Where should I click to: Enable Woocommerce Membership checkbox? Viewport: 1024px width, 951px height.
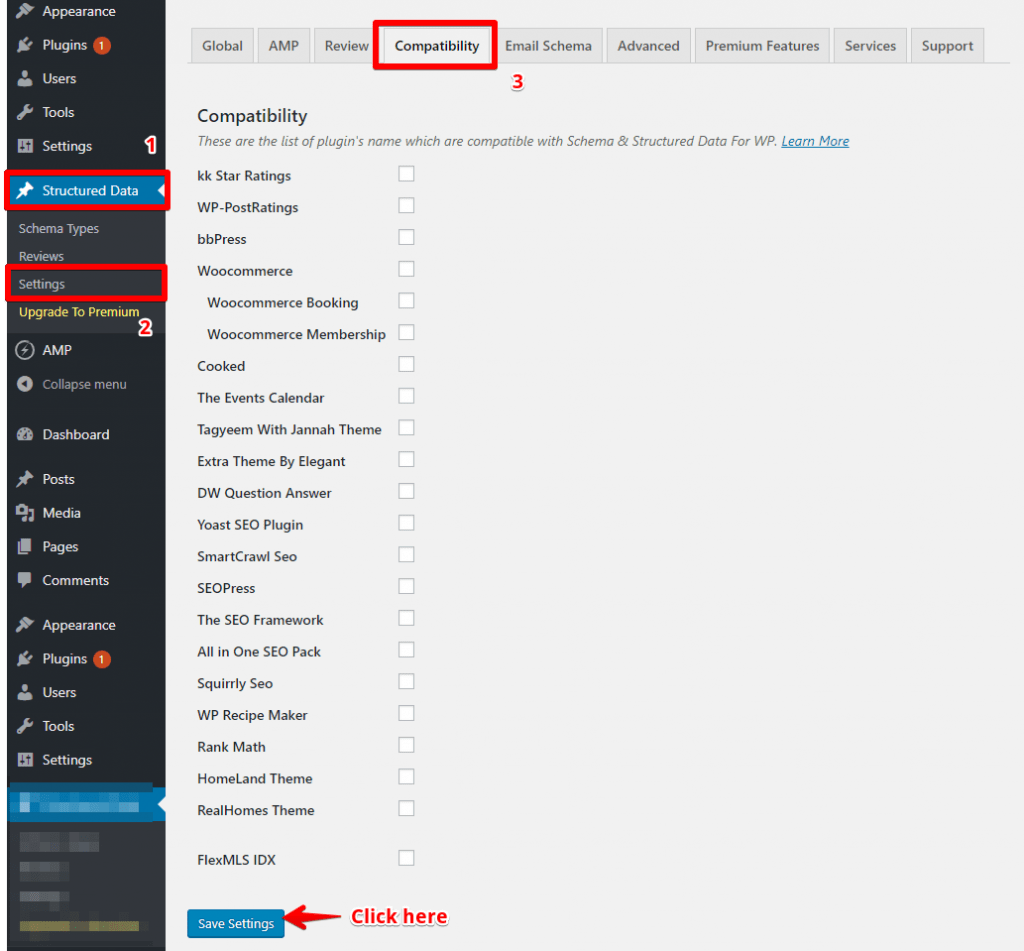(406, 332)
